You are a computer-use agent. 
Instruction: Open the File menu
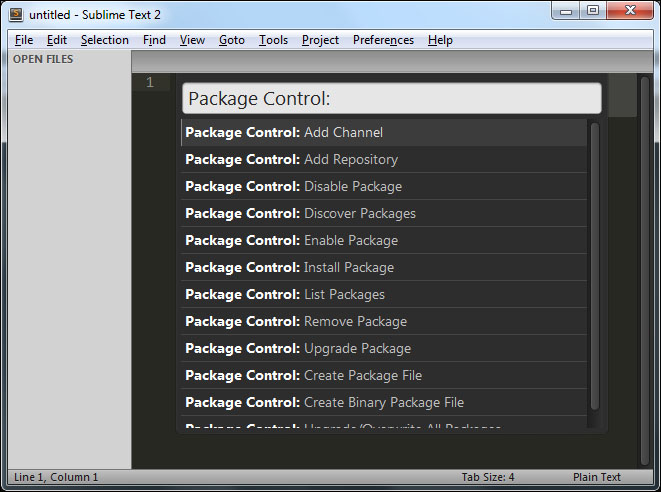point(24,40)
